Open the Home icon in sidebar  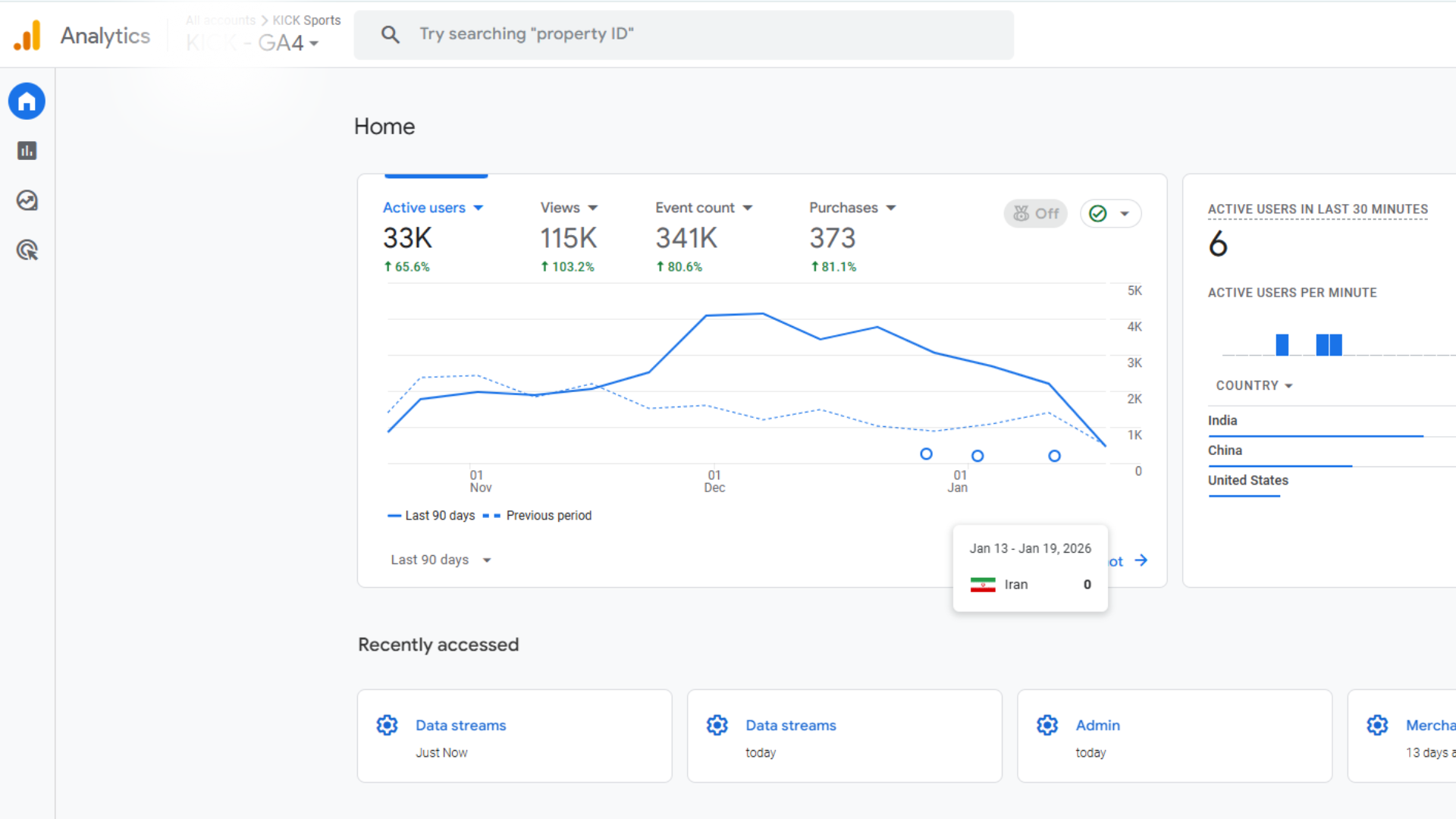point(27,101)
